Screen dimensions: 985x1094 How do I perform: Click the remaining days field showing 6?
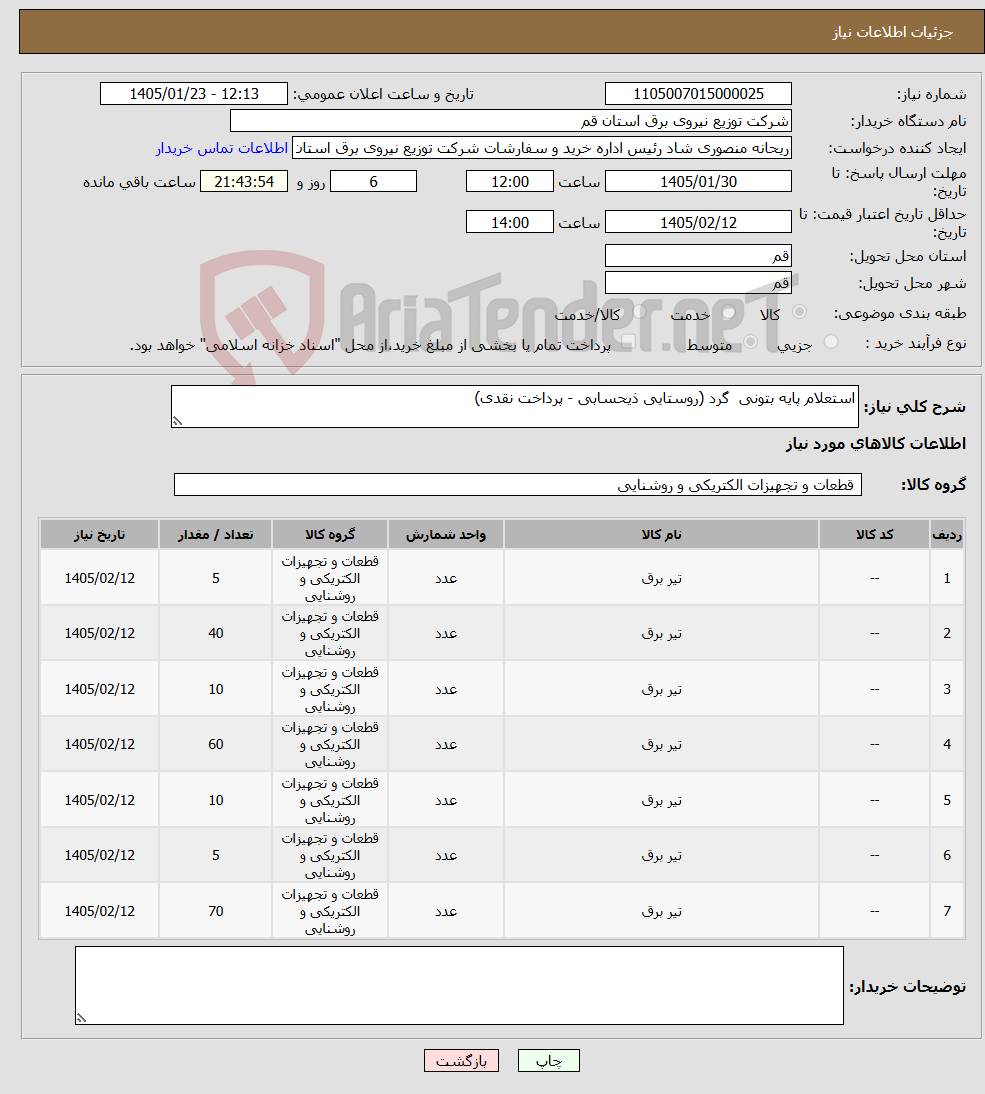(373, 181)
